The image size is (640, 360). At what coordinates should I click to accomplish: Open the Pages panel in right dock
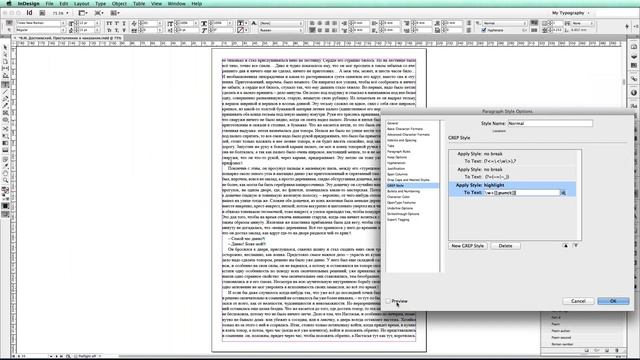click(633, 47)
